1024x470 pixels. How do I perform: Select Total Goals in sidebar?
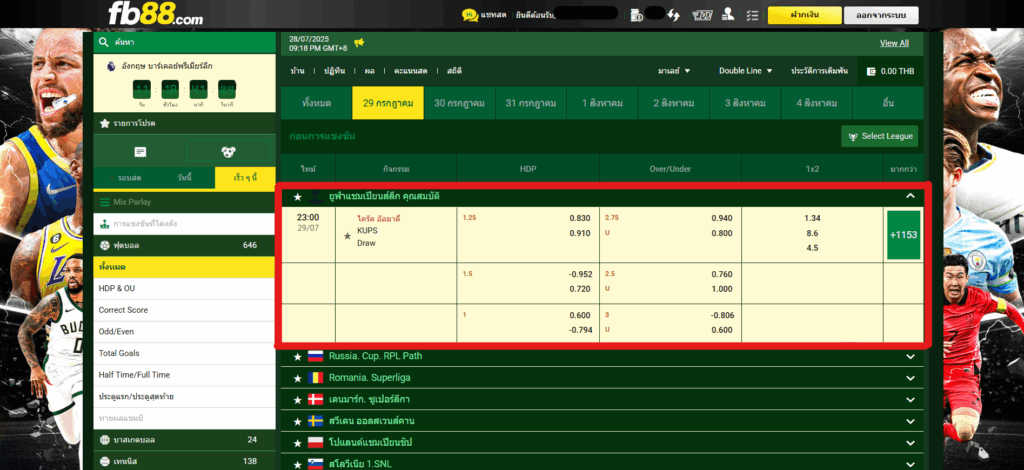pos(184,353)
